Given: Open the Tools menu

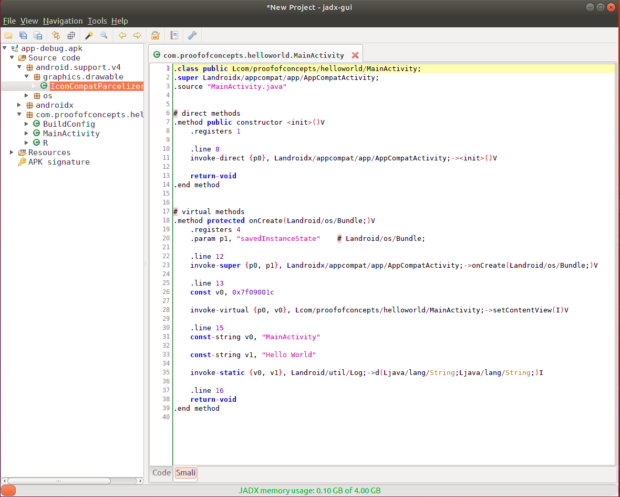Looking at the screenshot, I should (x=97, y=20).
